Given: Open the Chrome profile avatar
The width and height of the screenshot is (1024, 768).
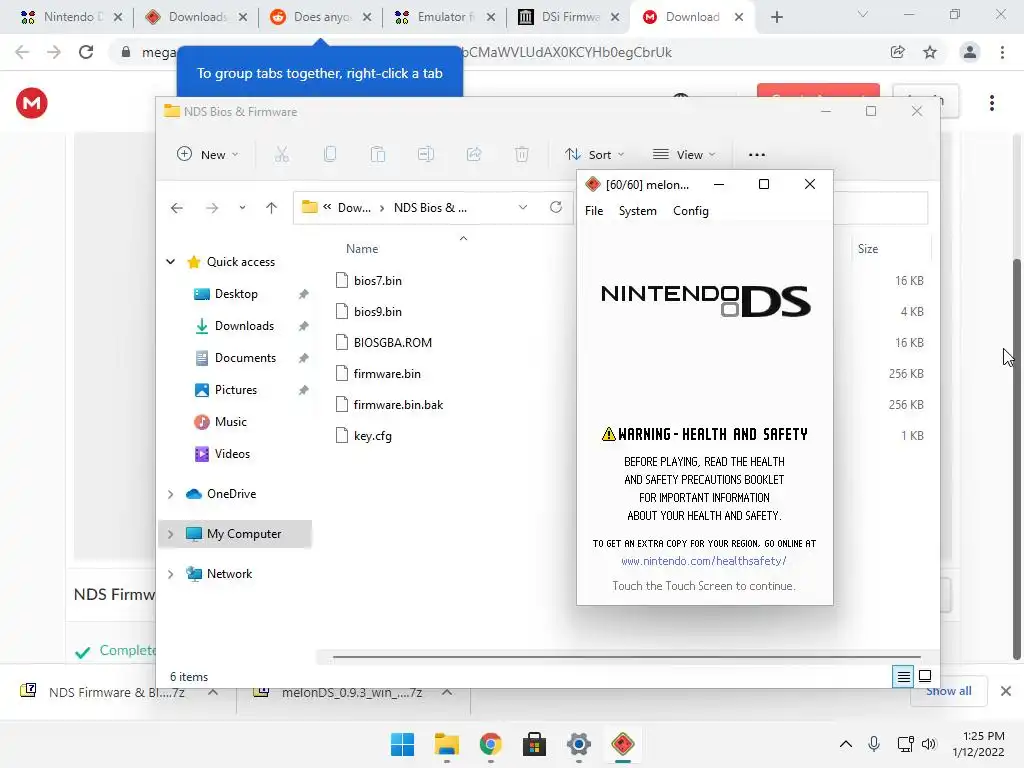Looking at the screenshot, I should pos(970,52).
